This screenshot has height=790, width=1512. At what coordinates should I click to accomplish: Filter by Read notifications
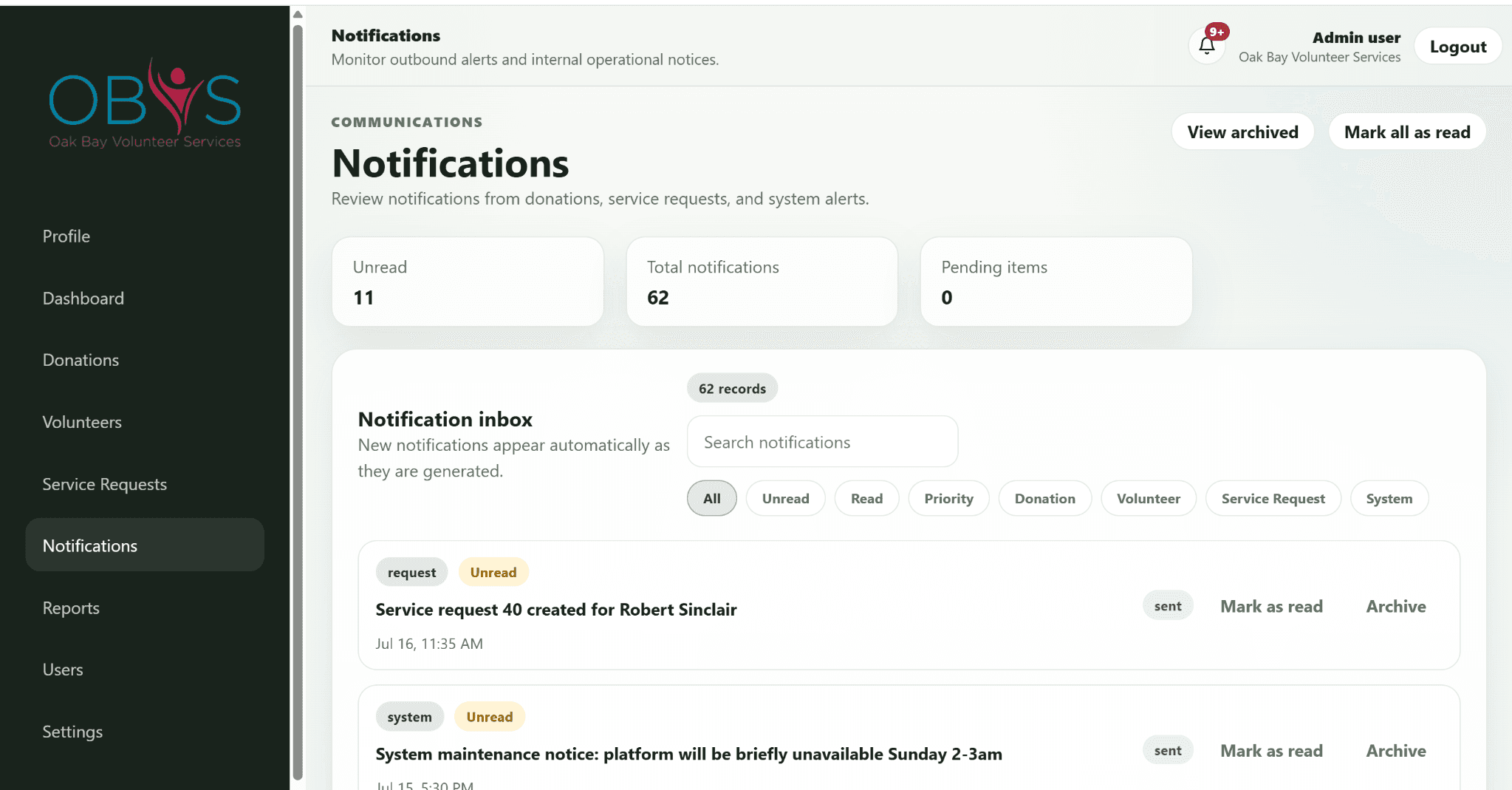[x=866, y=498]
